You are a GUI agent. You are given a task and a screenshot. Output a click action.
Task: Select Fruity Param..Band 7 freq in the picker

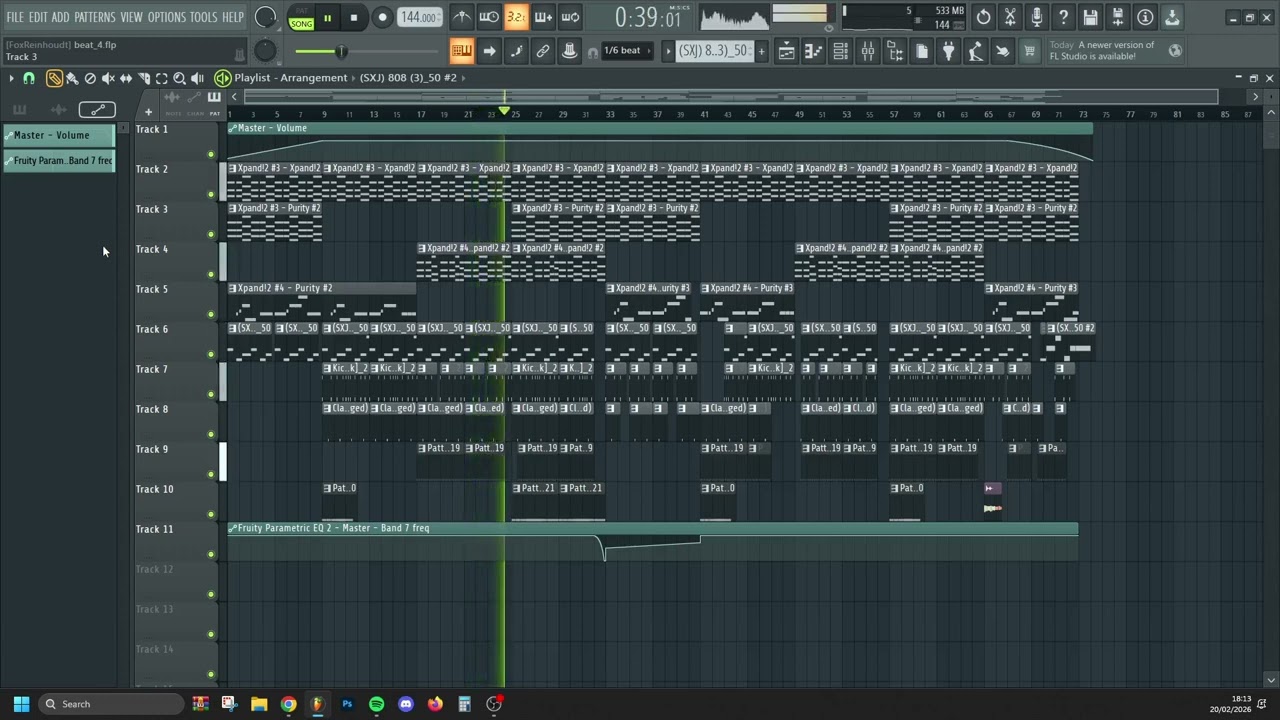pyautogui.click(x=60, y=161)
